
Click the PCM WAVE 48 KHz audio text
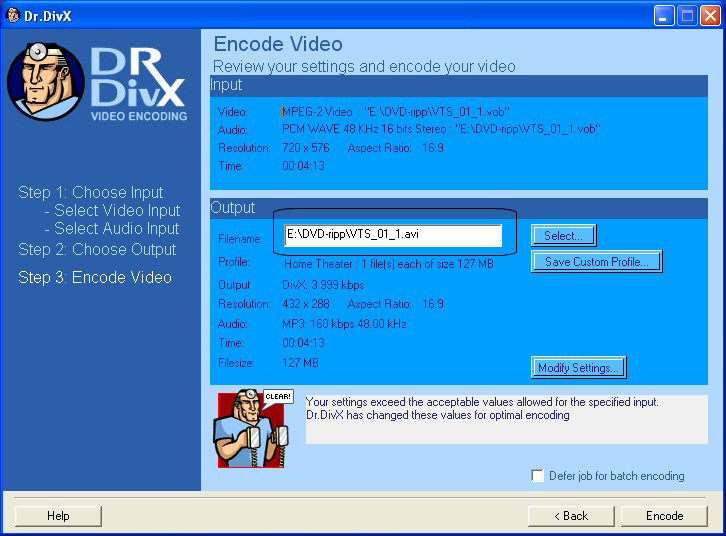click(x=441, y=129)
